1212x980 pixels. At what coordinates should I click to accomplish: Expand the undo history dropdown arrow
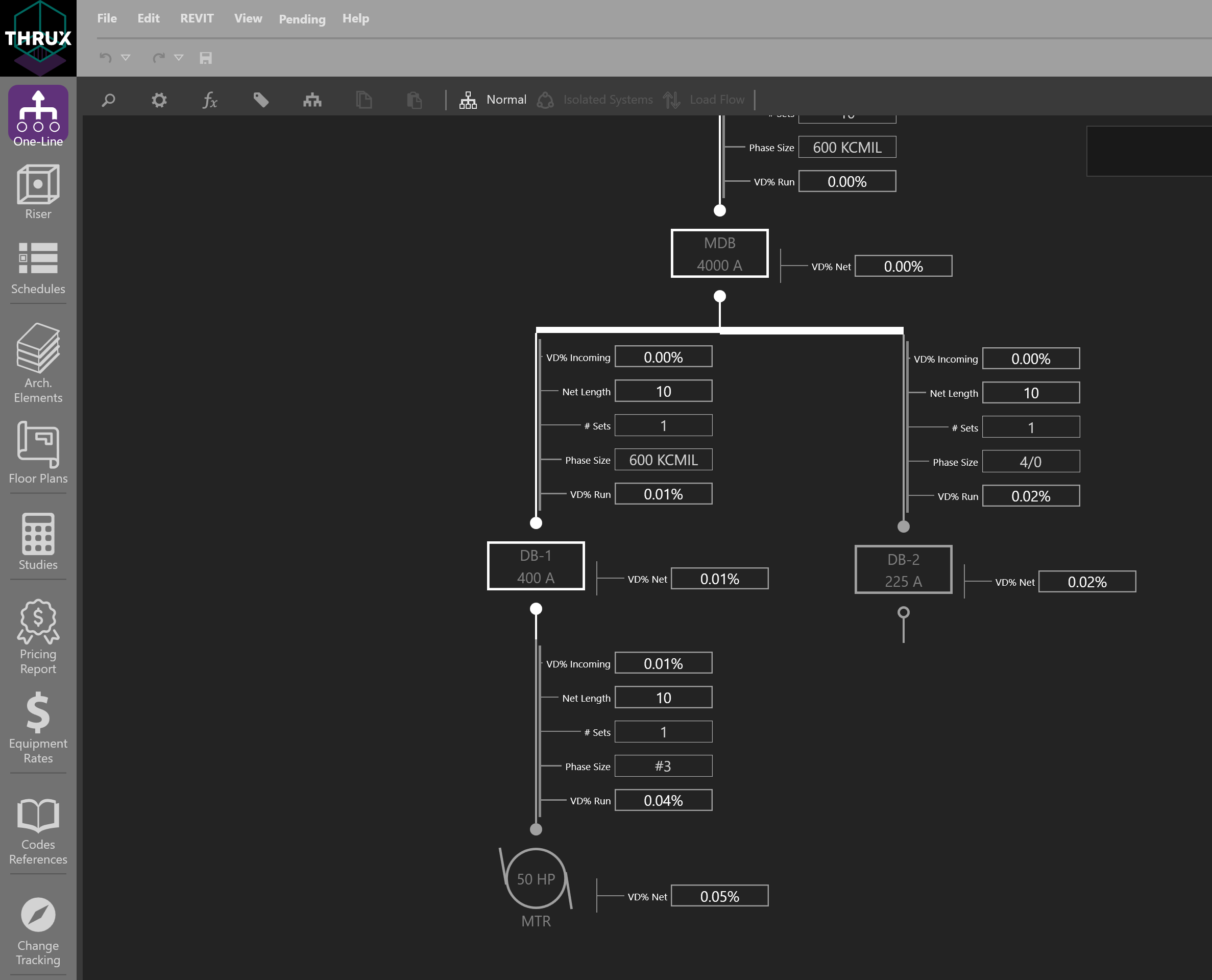[x=126, y=58]
